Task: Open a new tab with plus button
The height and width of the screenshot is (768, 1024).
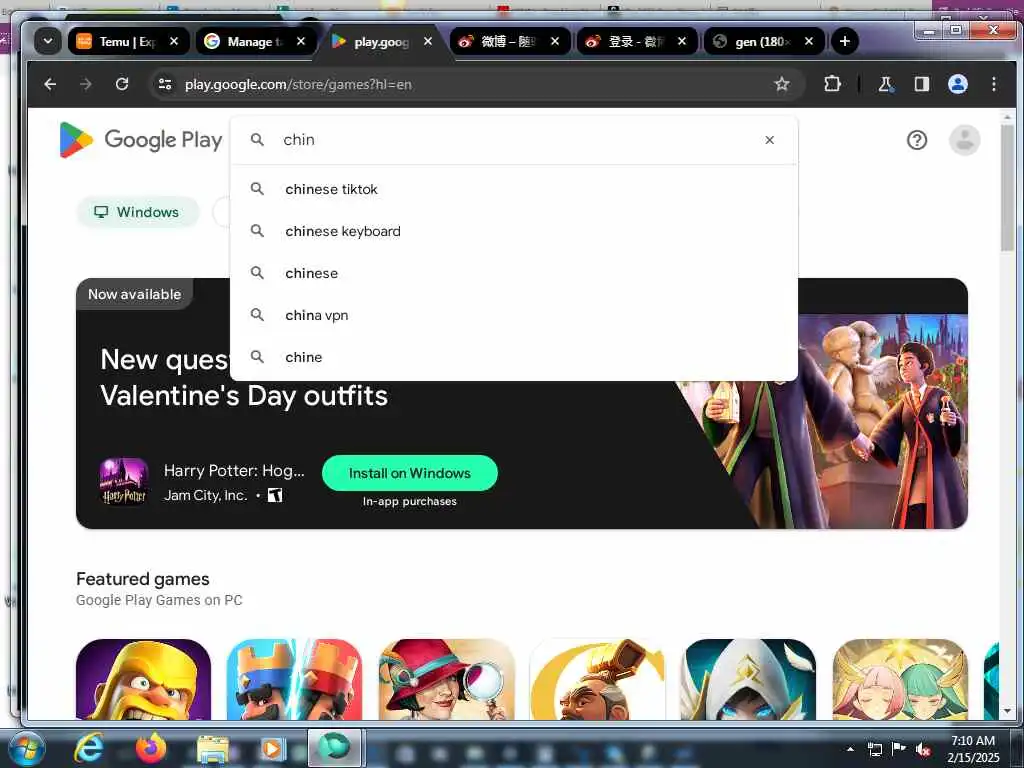Action: point(844,41)
